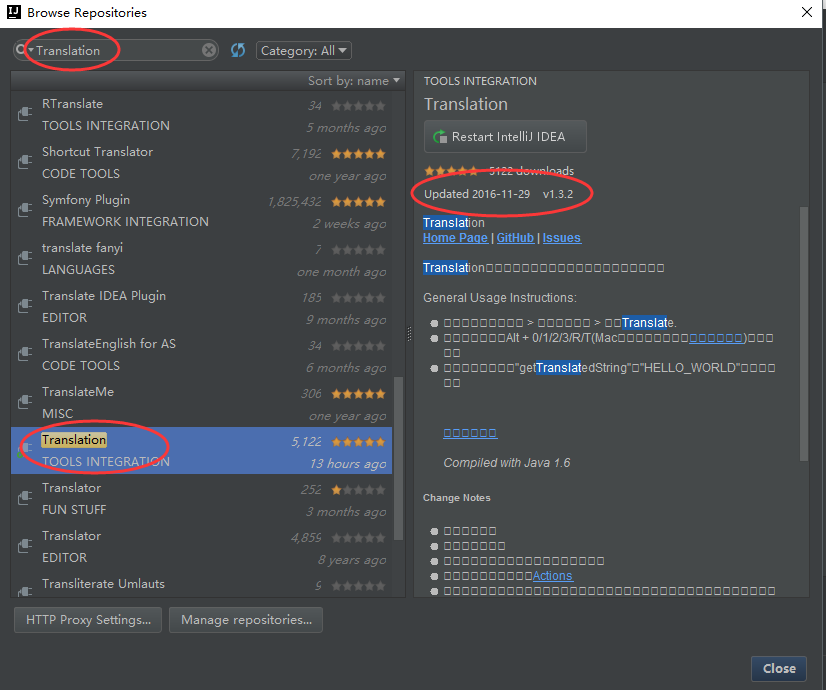Open Manage repositories dialog
This screenshot has height=690, width=826.
246,620
